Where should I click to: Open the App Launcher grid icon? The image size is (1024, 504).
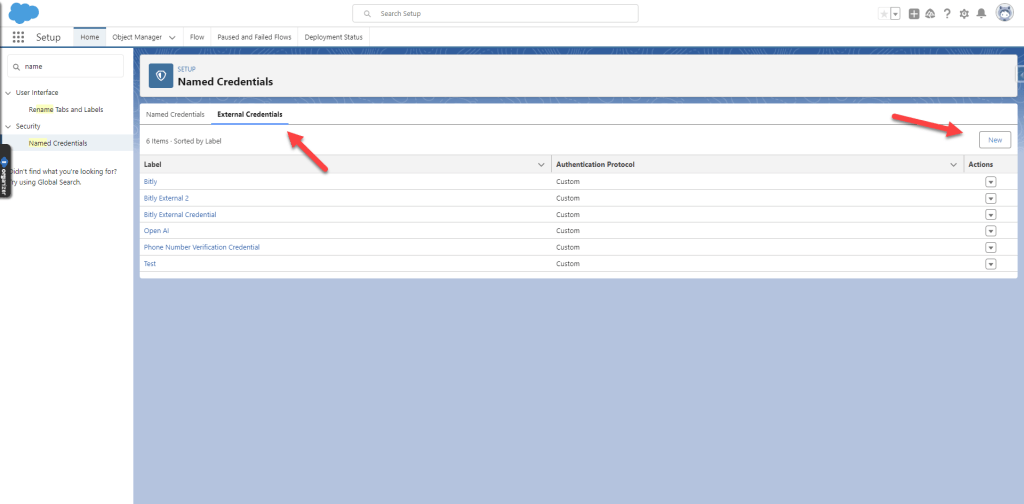point(18,37)
